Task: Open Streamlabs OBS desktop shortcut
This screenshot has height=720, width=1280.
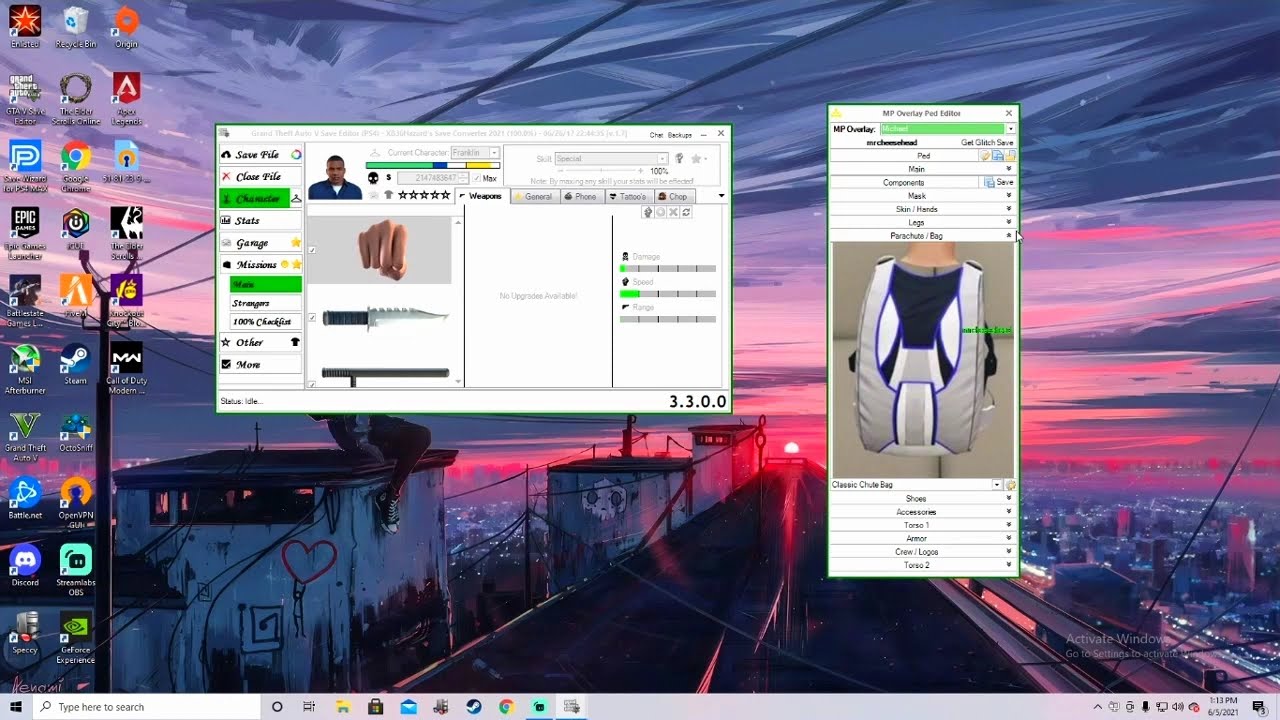Action: click(x=75, y=571)
